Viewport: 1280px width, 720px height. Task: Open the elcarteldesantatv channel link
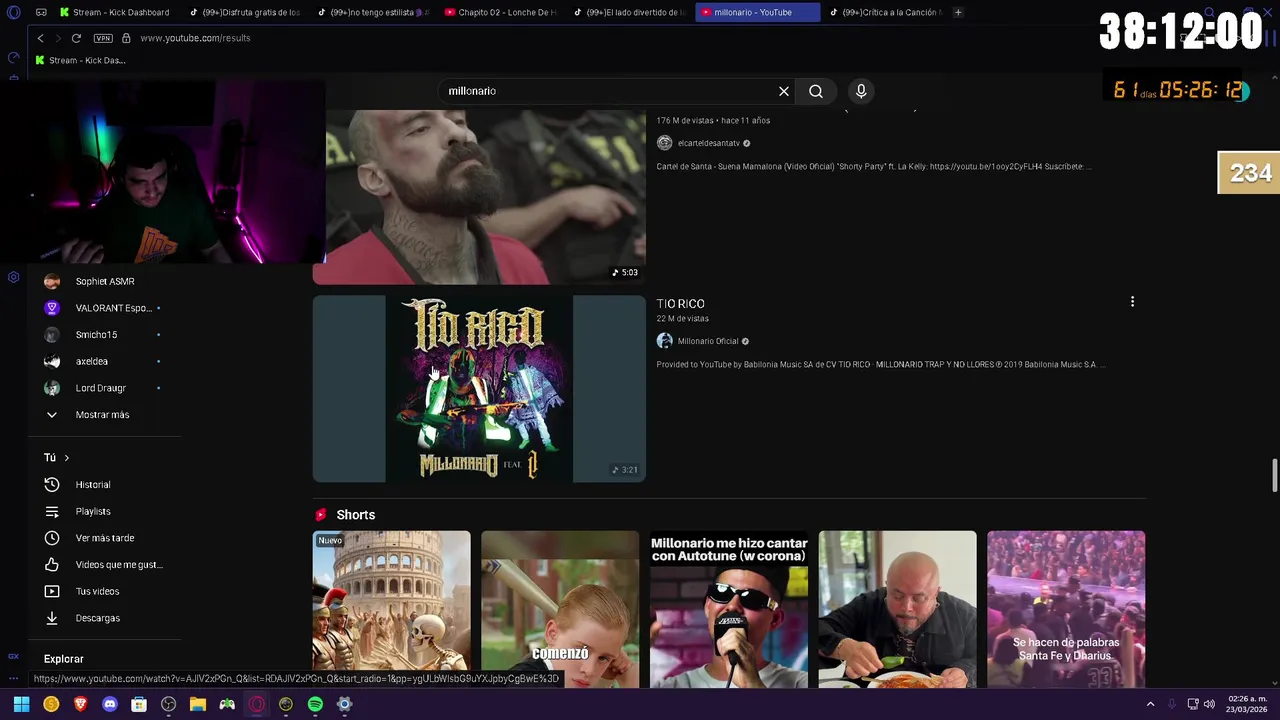coord(708,143)
